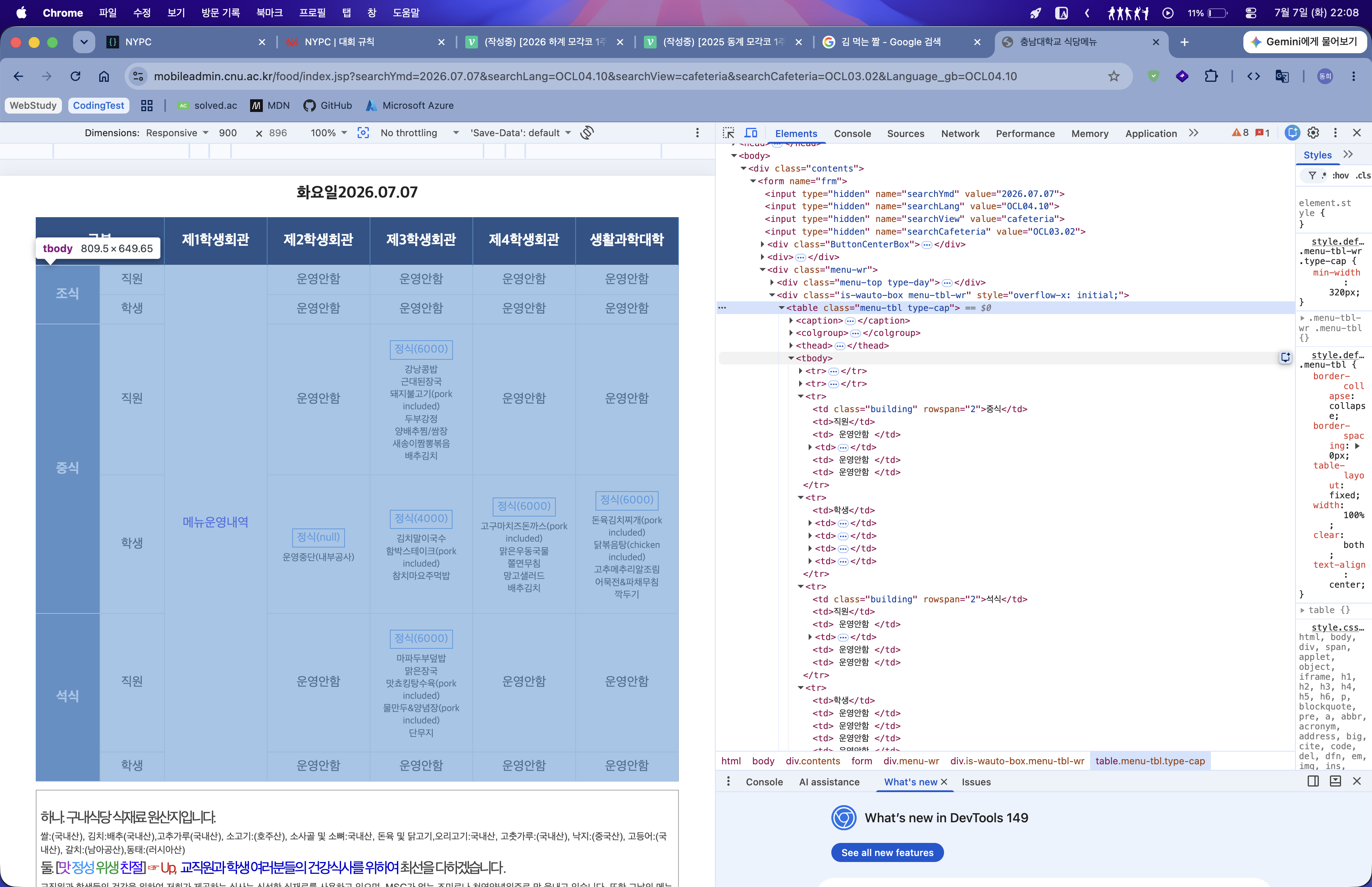Open the 보기 menu in the menu bar
This screenshot has width=1372, height=887.
click(x=176, y=13)
